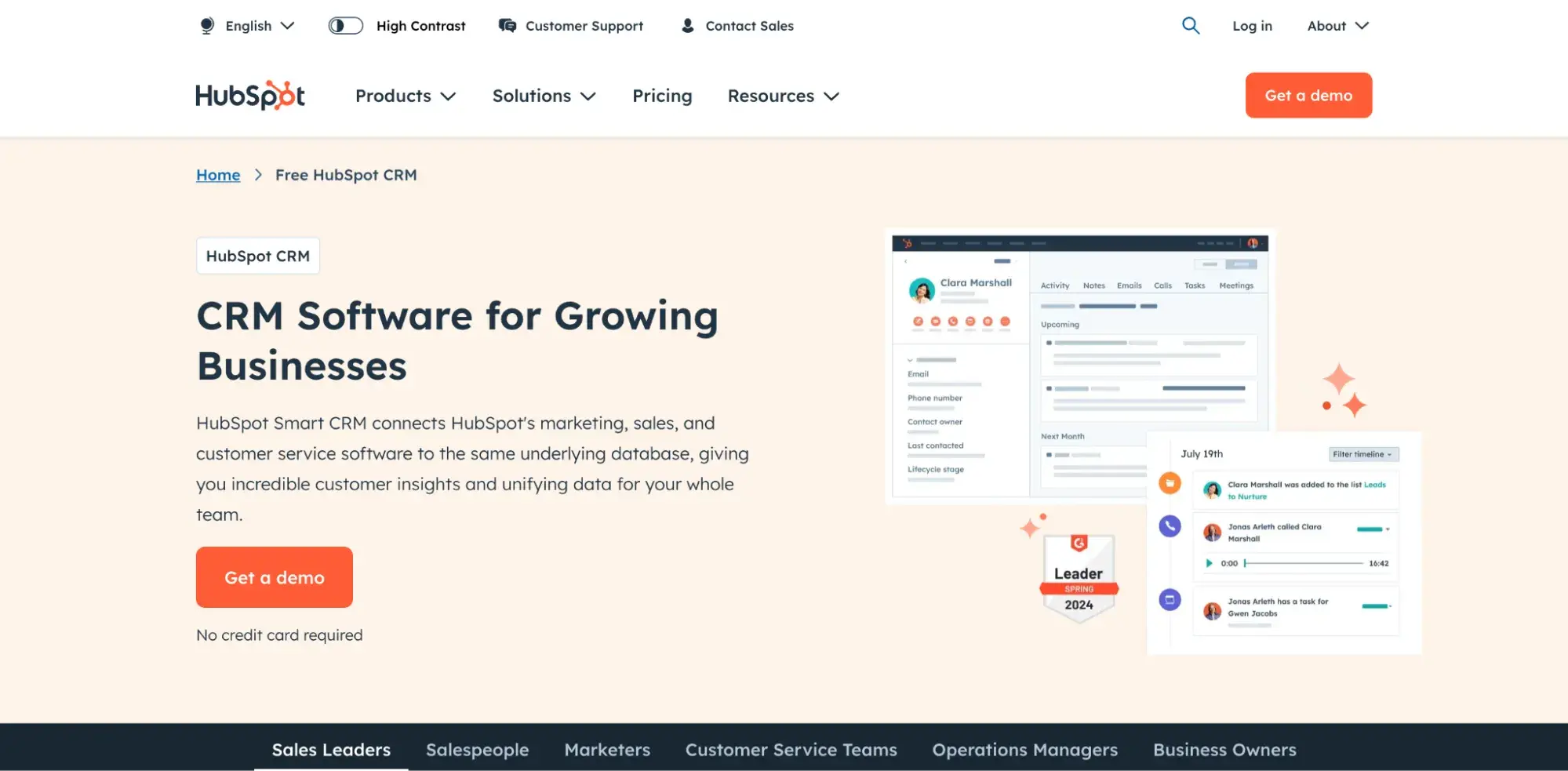Select the Operations Managers tab
The width and height of the screenshot is (1568, 771).
(1024, 750)
